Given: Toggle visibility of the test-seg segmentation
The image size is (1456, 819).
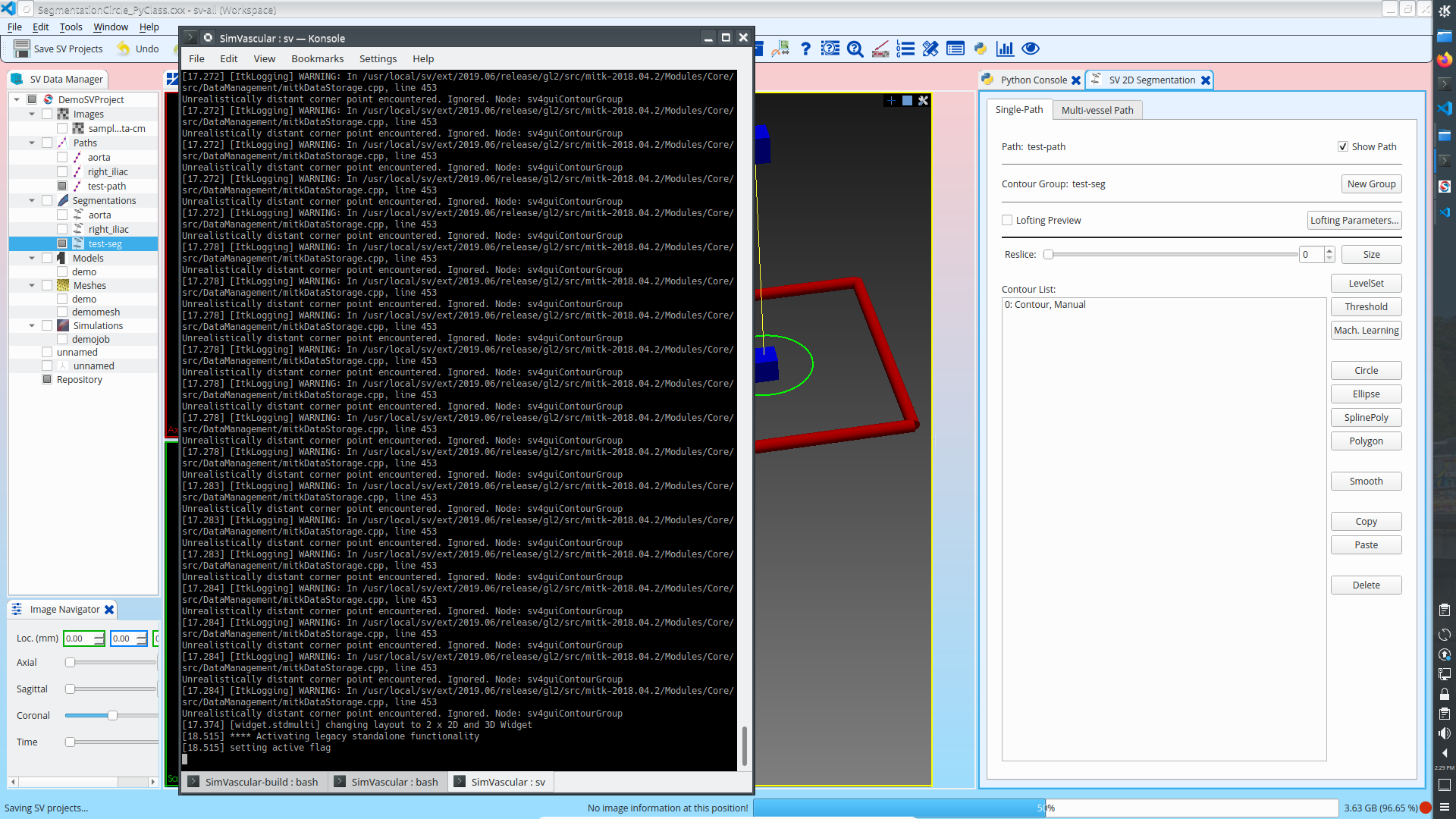Looking at the screenshot, I should click(x=61, y=243).
